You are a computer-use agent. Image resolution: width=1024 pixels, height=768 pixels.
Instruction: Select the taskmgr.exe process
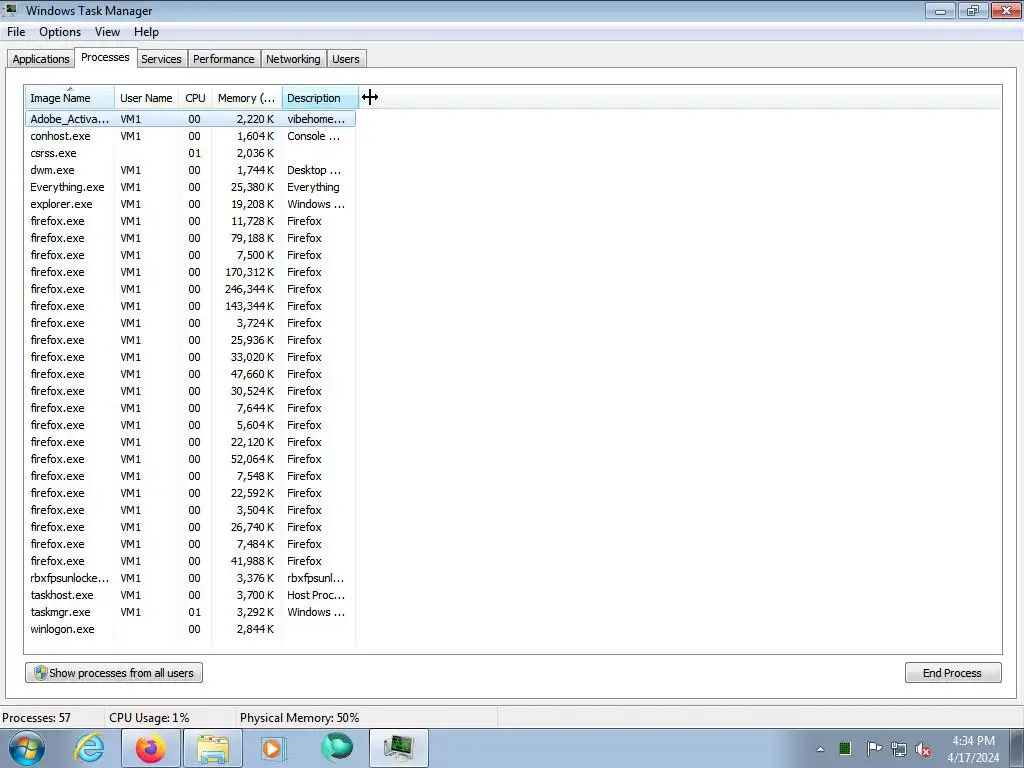click(x=191, y=612)
